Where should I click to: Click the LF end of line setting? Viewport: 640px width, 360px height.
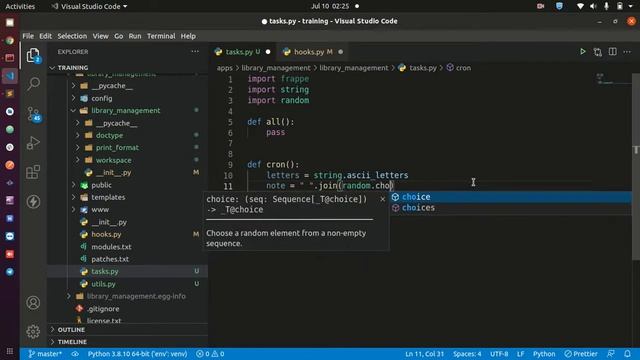520,354
